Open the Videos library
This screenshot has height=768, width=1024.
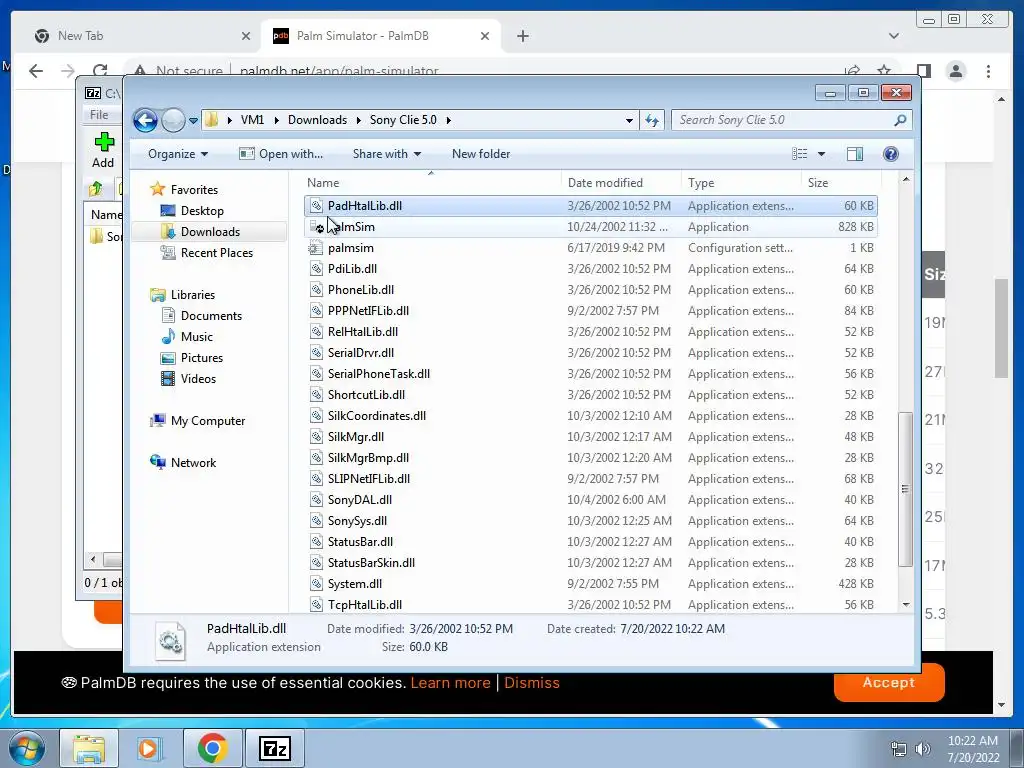click(x=198, y=379)
